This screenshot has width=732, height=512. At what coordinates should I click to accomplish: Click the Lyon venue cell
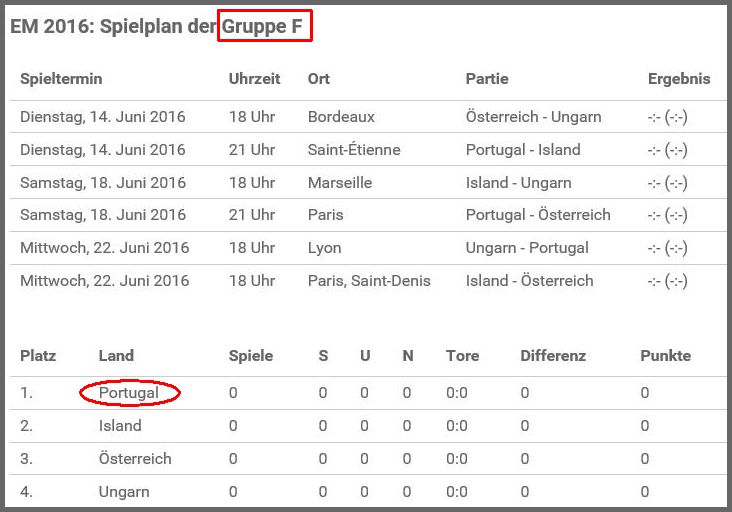324,248
